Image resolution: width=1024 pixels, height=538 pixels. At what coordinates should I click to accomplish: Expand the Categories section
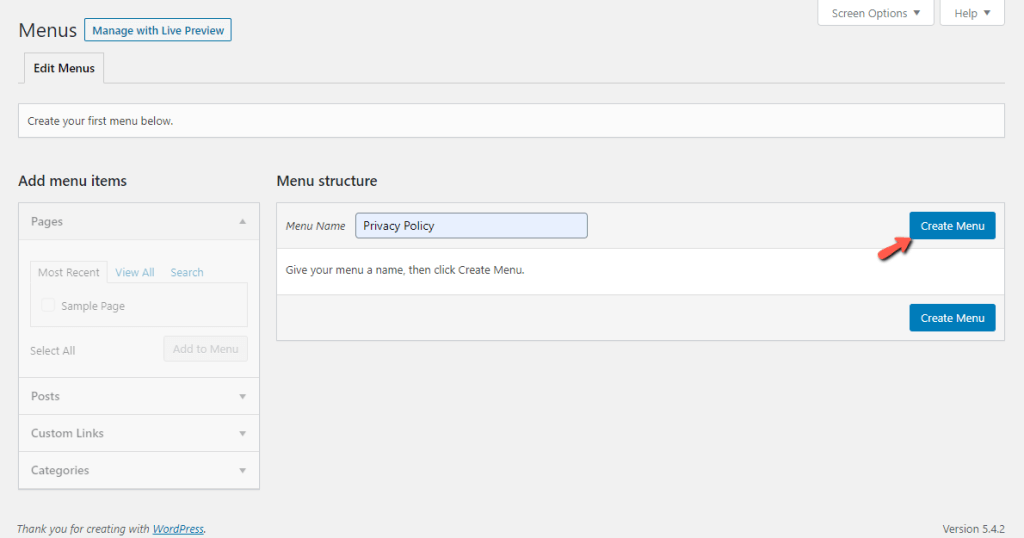coord(139,470)
